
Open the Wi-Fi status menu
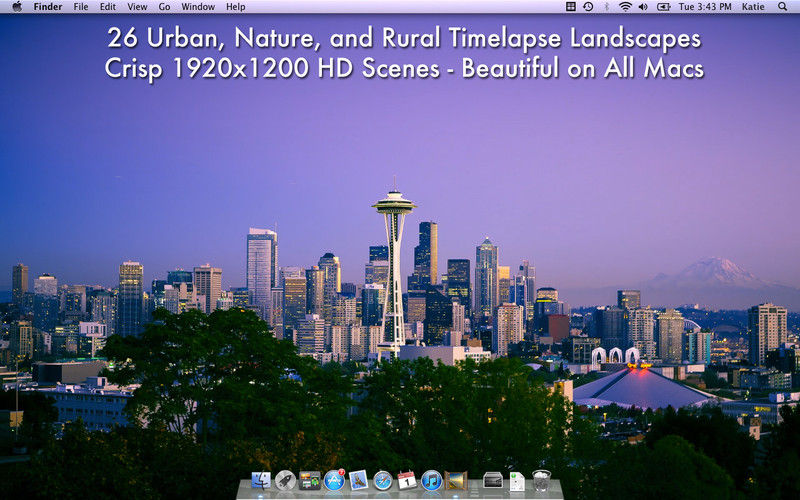[x=625, y=7]
